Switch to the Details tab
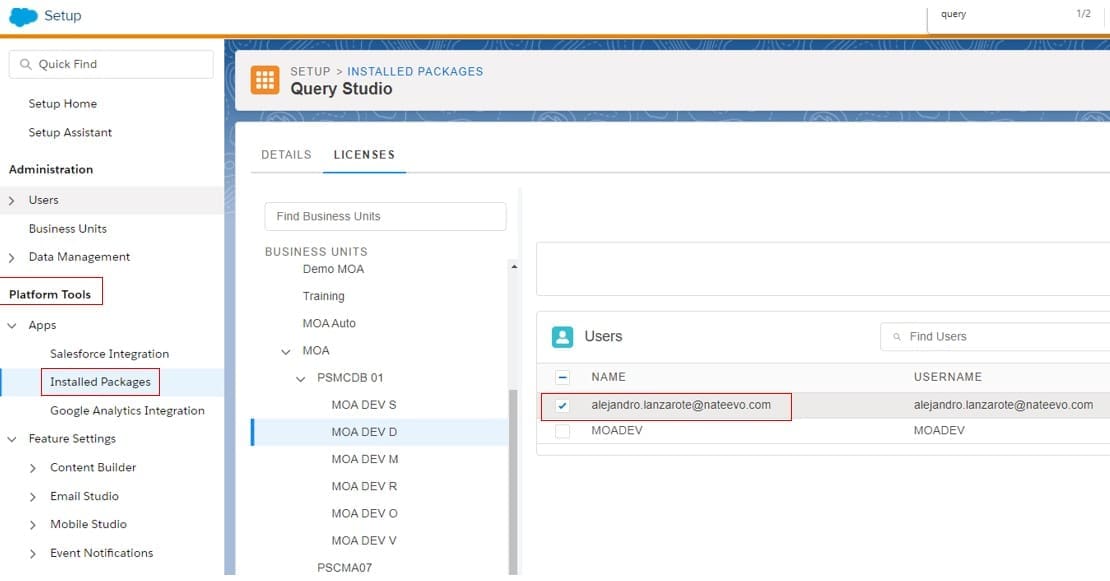This screenshot has width=1110, height=581. 286,155
